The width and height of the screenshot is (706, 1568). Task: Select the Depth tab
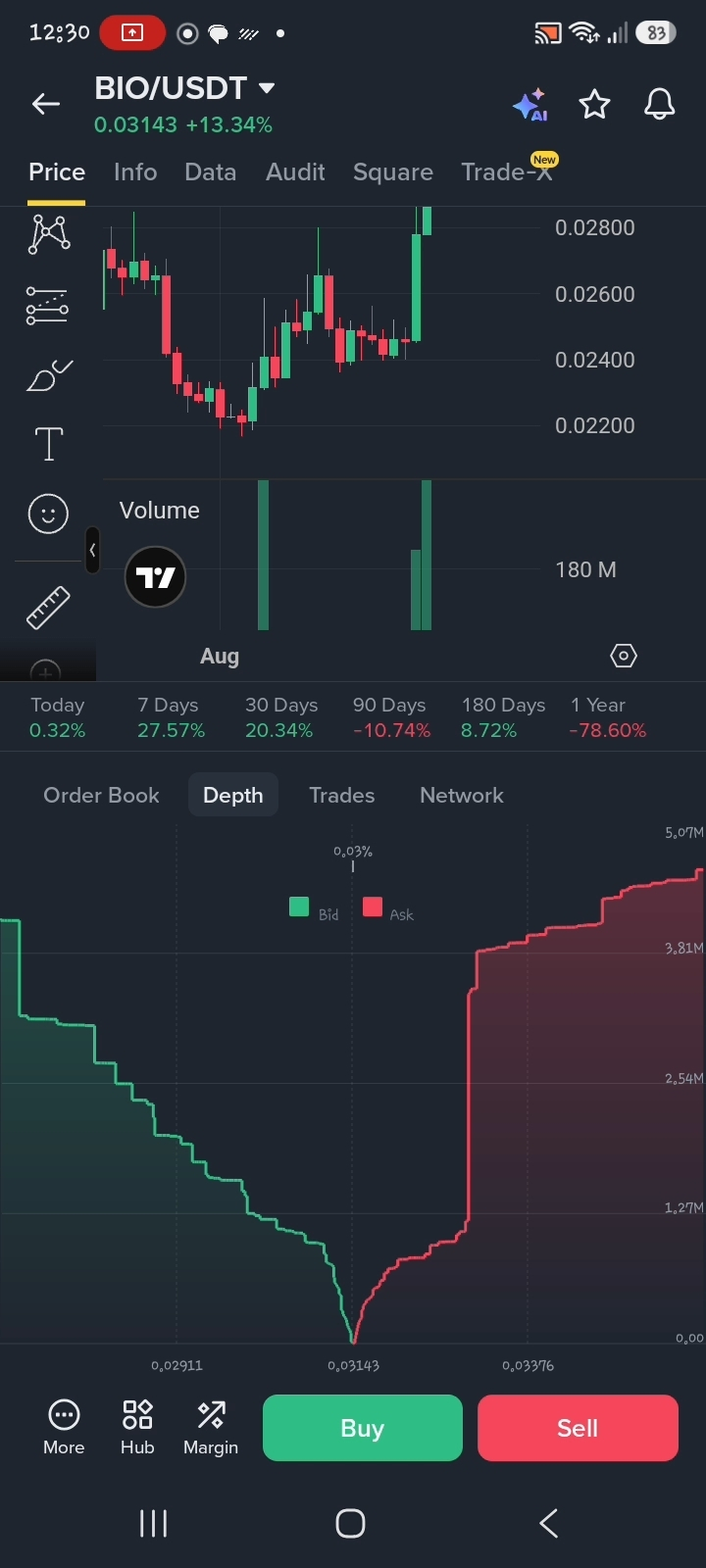point(233,795)
